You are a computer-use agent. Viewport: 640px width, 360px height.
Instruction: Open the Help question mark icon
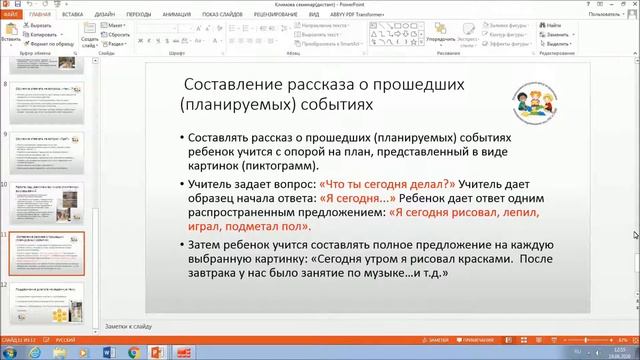click(588, 4)
